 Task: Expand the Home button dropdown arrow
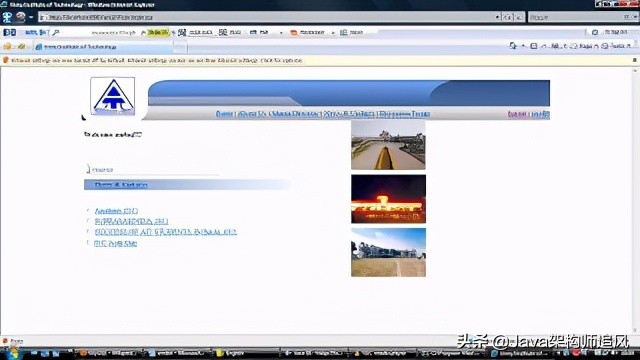[523, 46]
